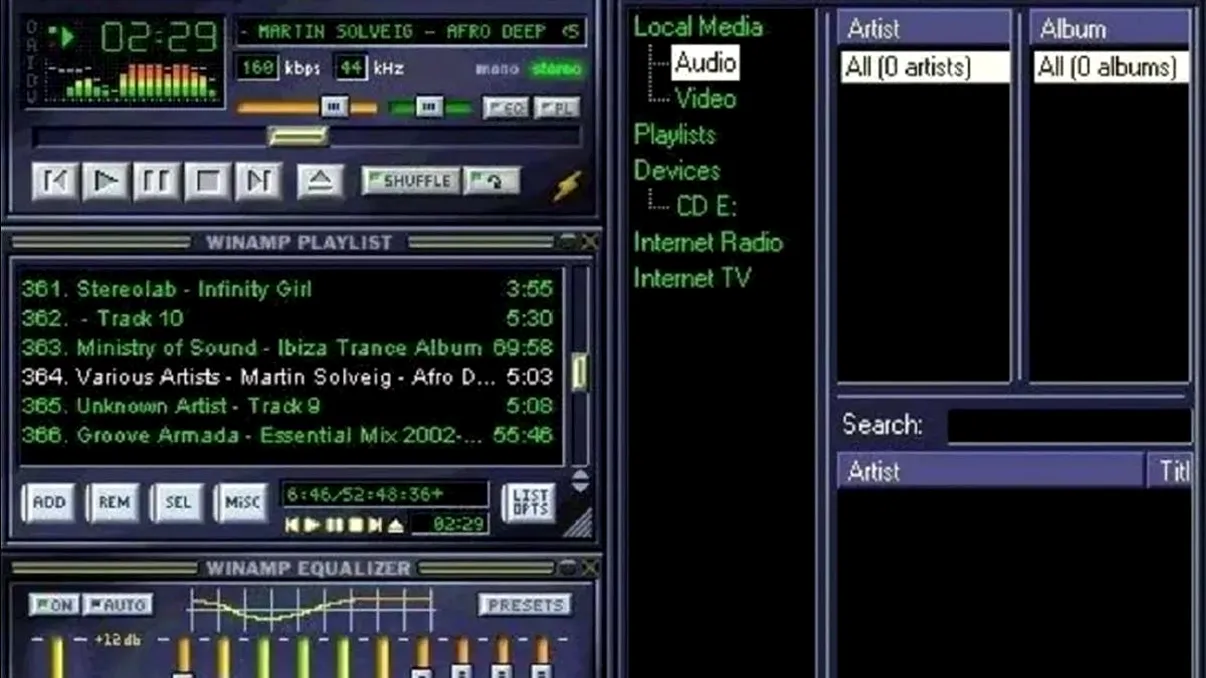Click the ADD button in the playlist
This screenshot has height=678, width=1206.
coord(48,503)
